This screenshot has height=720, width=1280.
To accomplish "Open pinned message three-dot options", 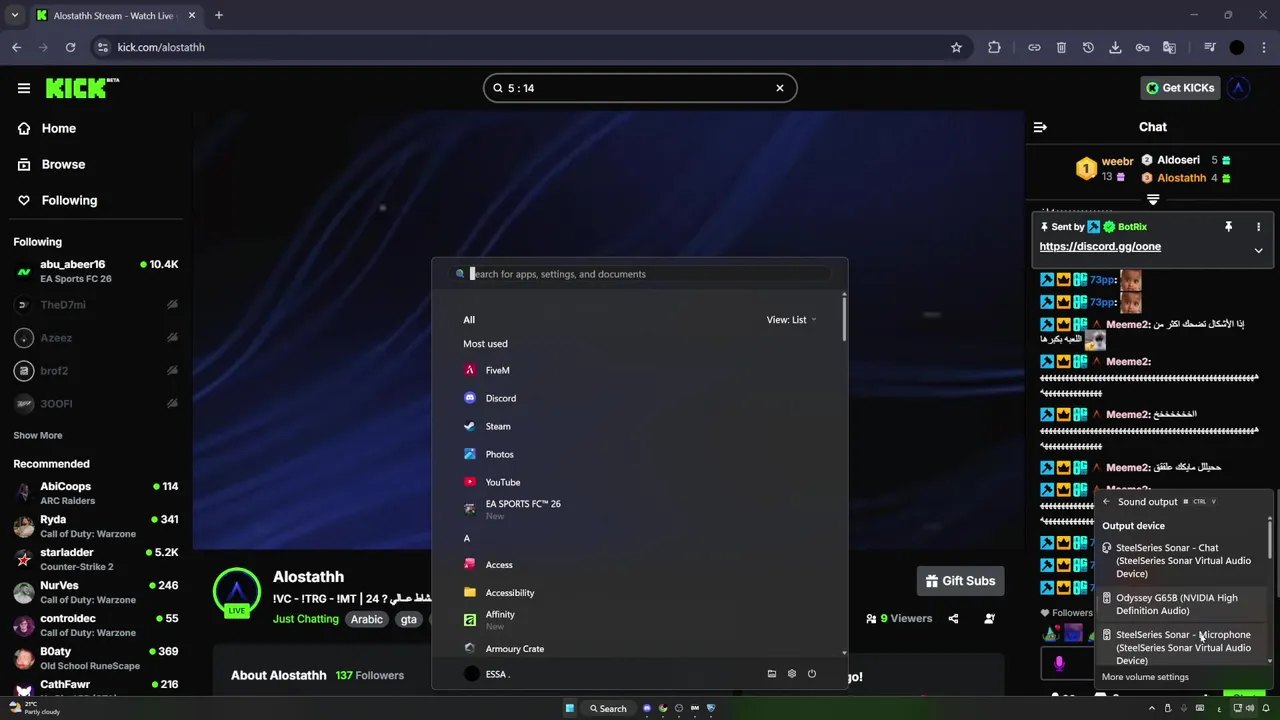I will 1258,227.
